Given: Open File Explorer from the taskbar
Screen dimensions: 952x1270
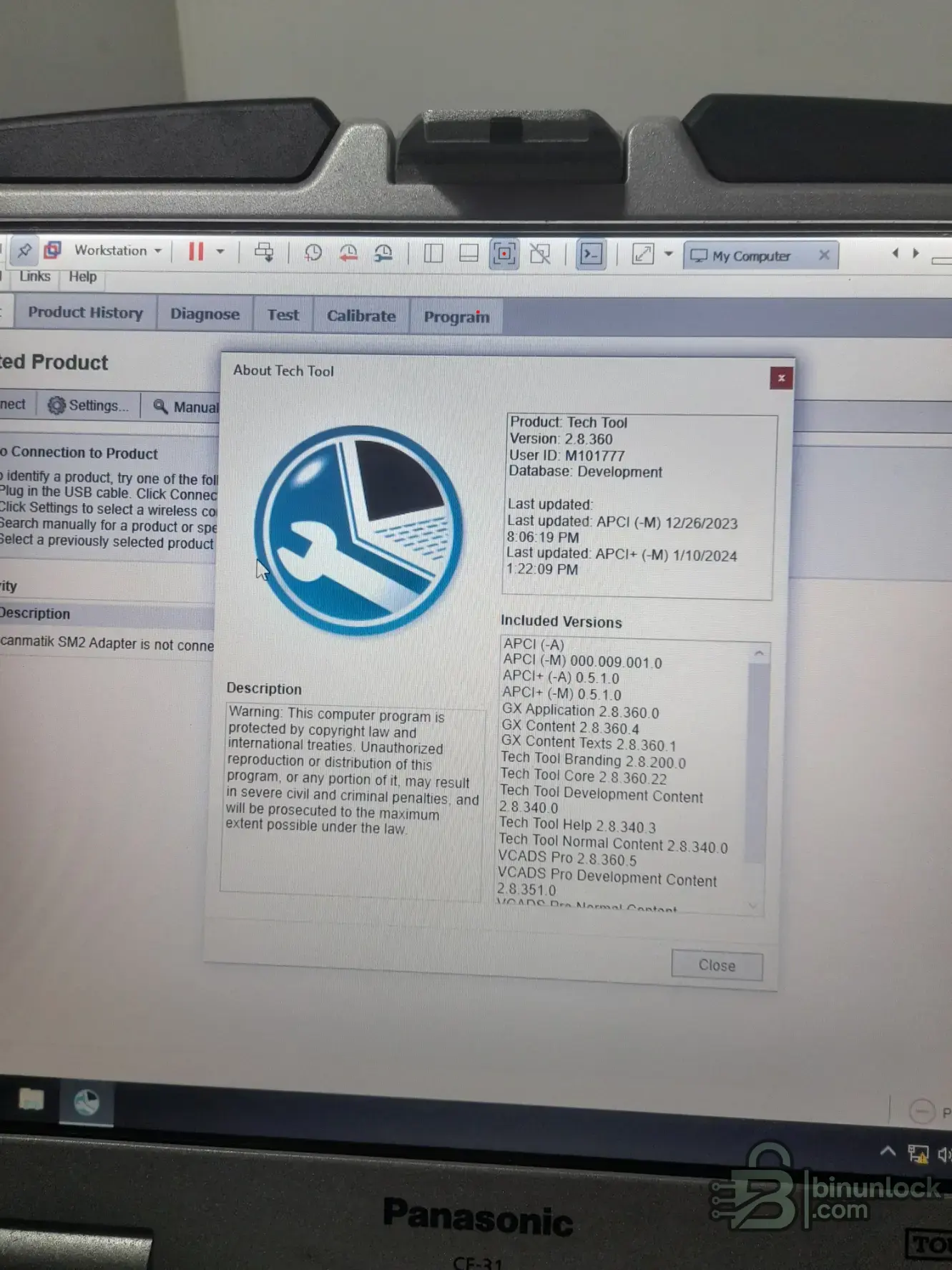Looking at the screenshot, I should [31, 1098].
